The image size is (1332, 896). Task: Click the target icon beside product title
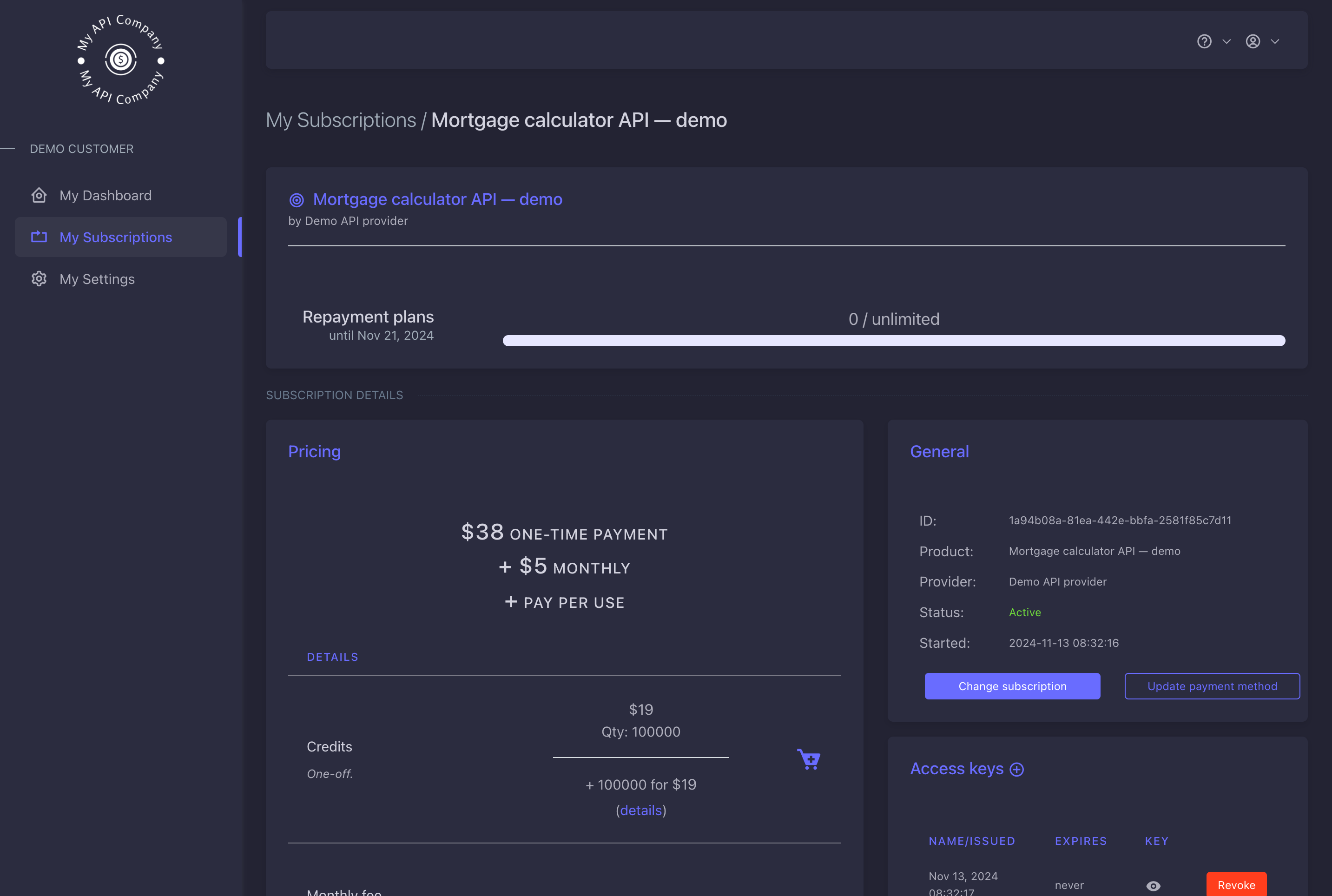297,200
